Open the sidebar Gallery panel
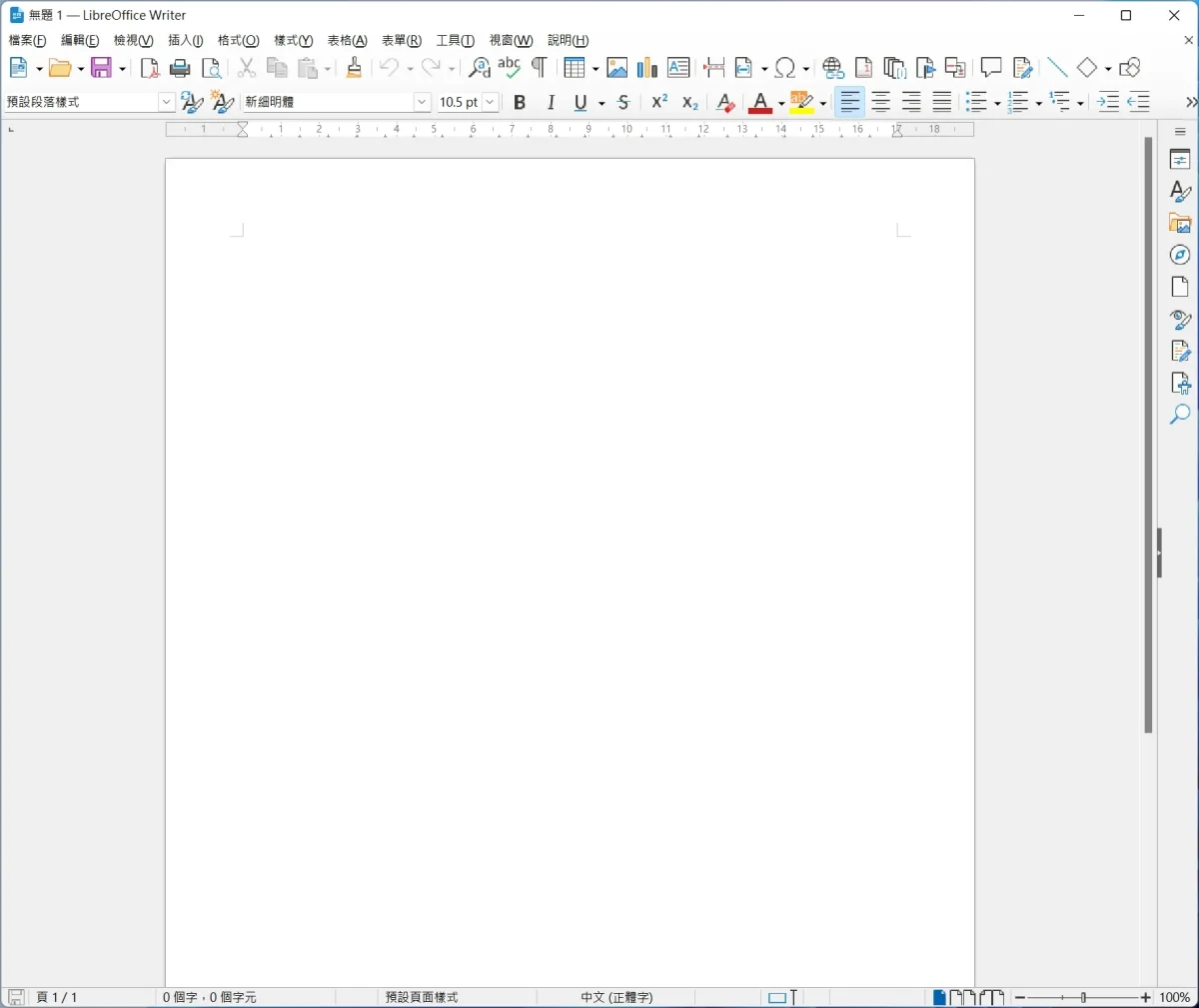 point(1180,223)
